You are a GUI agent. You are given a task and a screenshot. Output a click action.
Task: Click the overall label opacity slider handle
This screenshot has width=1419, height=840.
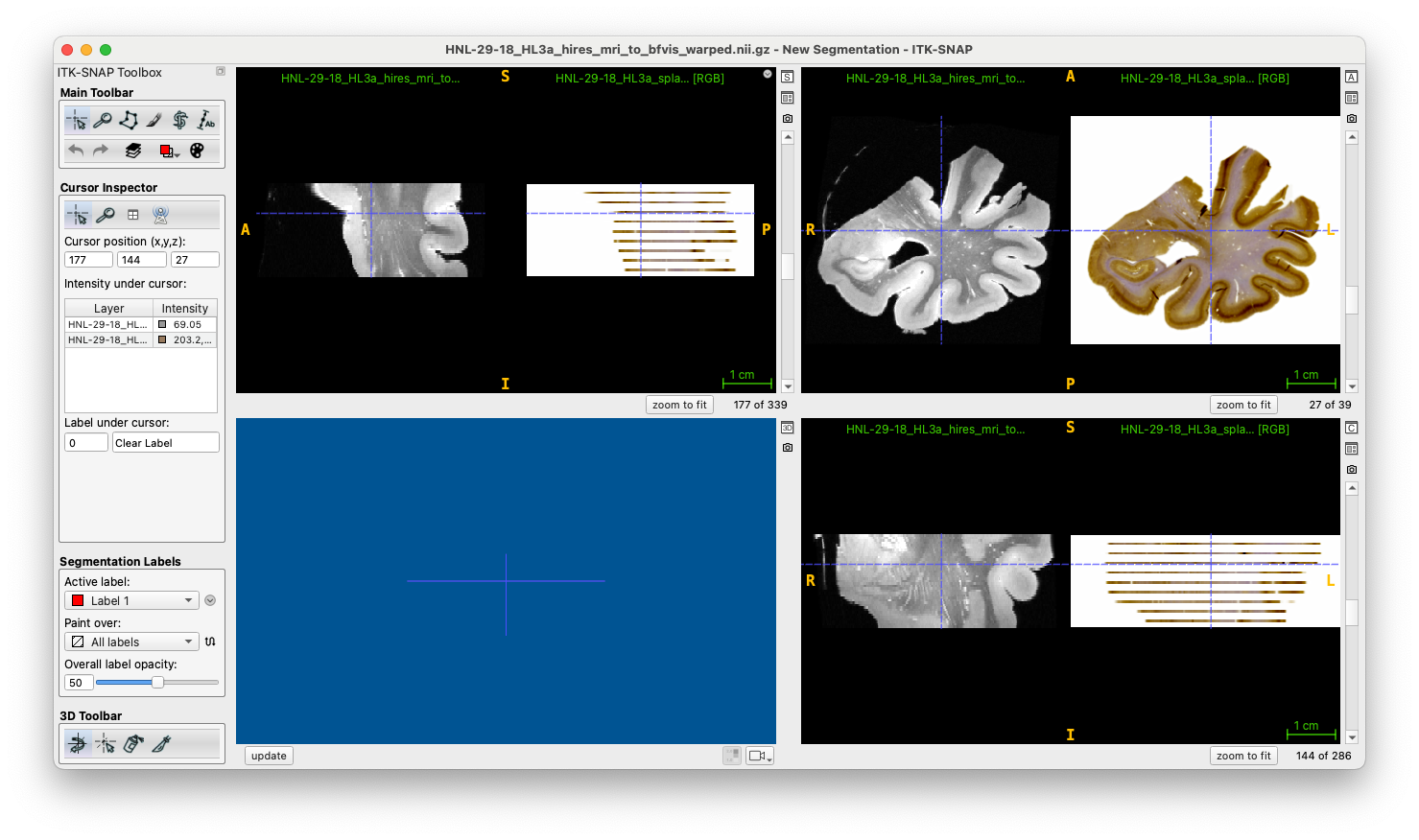[157, 683]
